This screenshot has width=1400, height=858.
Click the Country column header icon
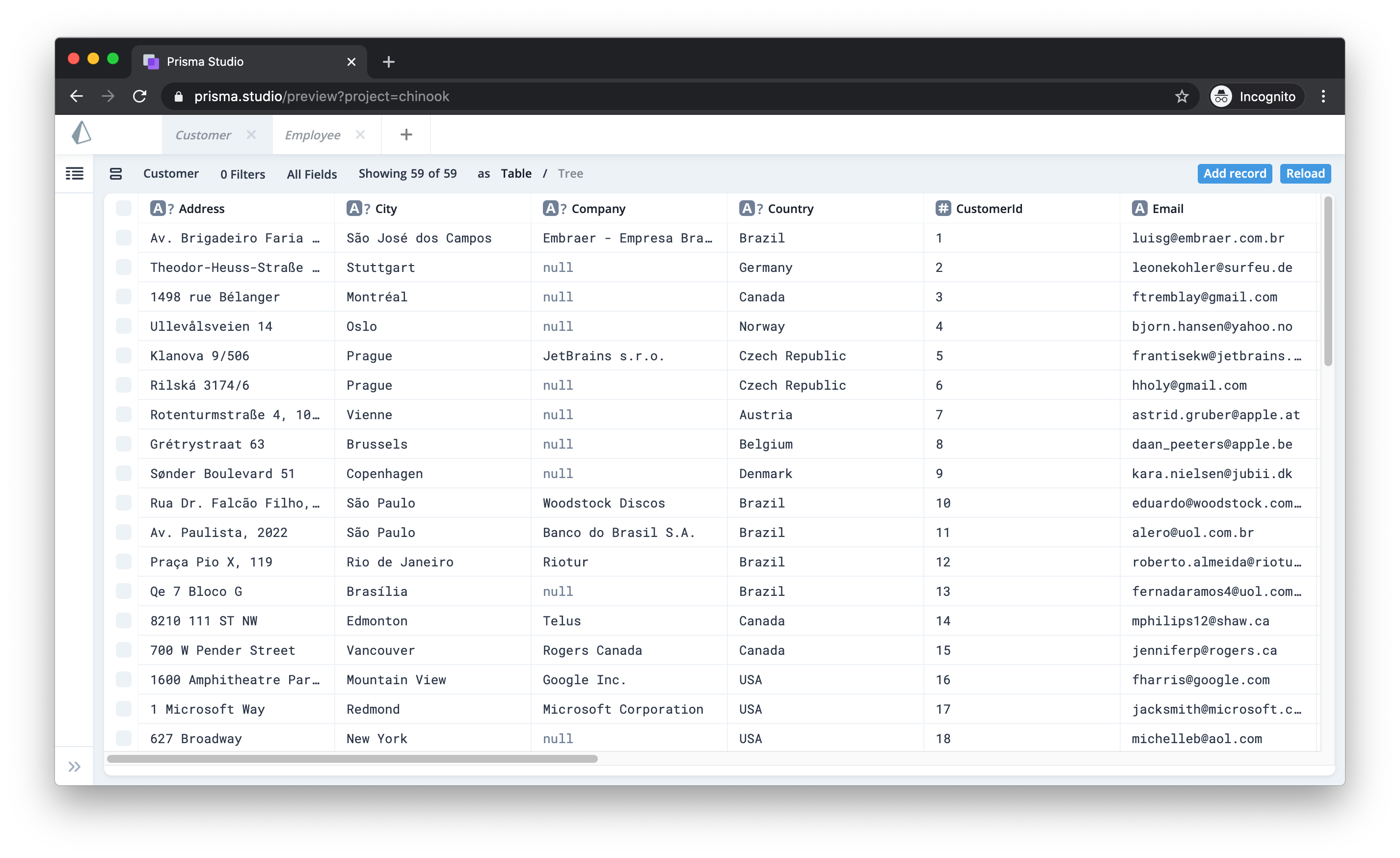pyautogui.click(x=748, y=208)
